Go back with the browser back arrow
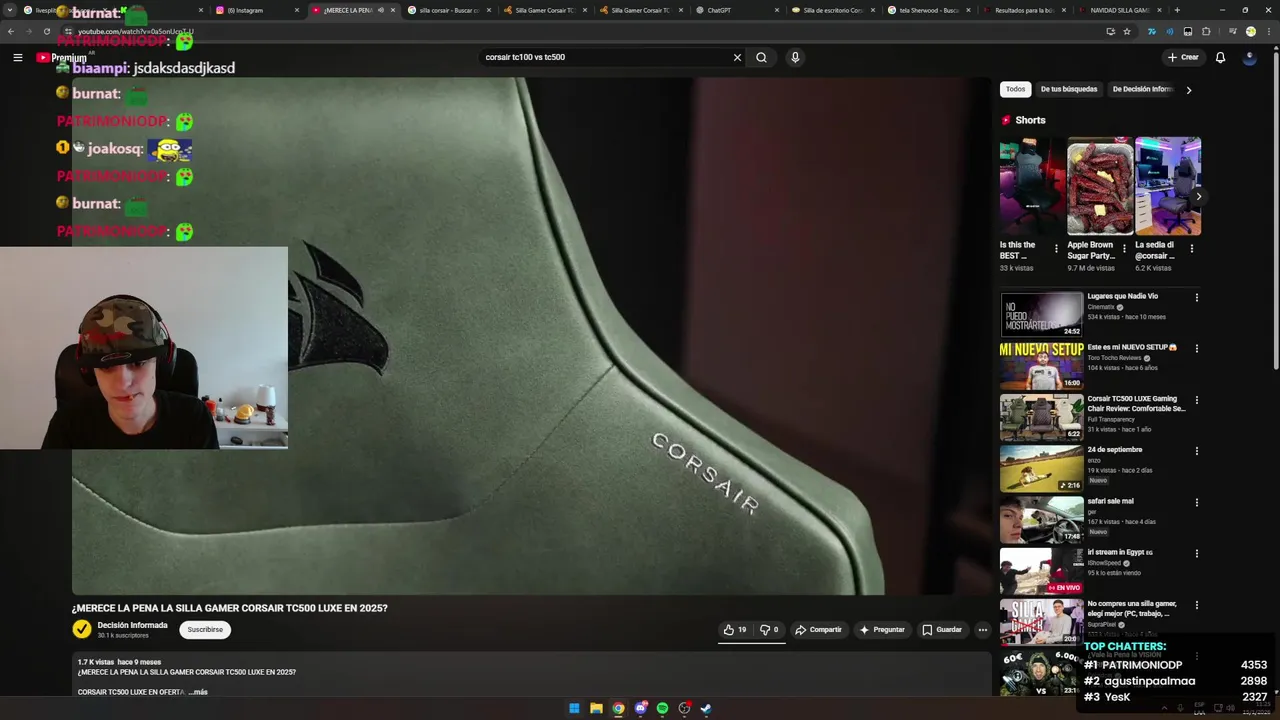Screen dimensions: 1280x720 [10, 31]
